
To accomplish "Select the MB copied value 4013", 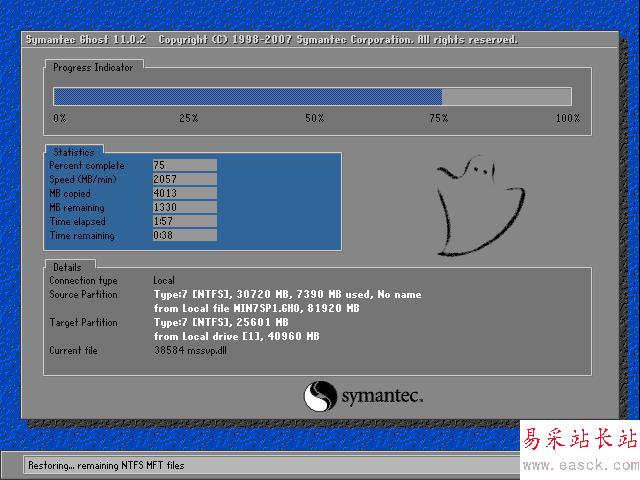I will (x=185, y=193).
